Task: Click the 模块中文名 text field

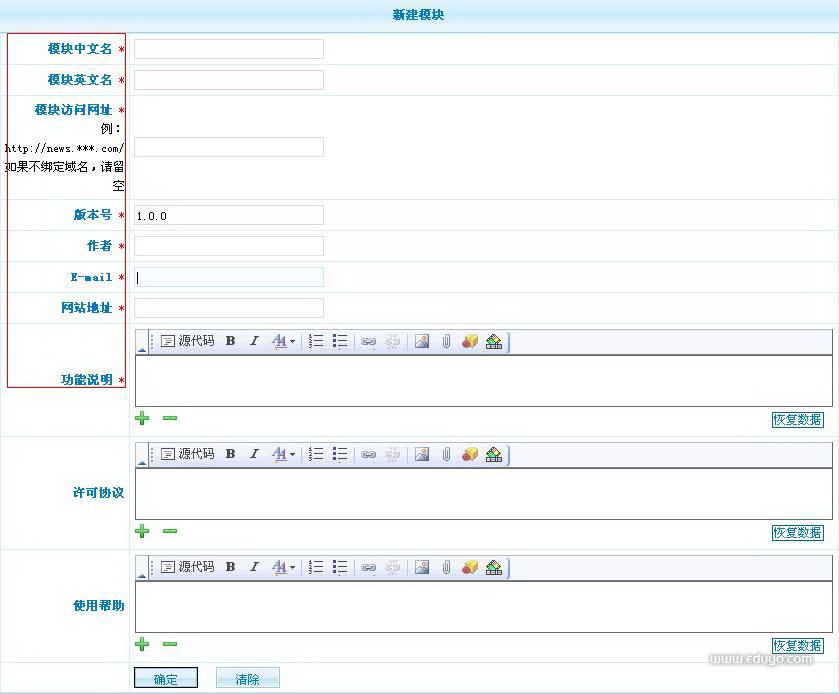Action: click(x=228, y=49)
